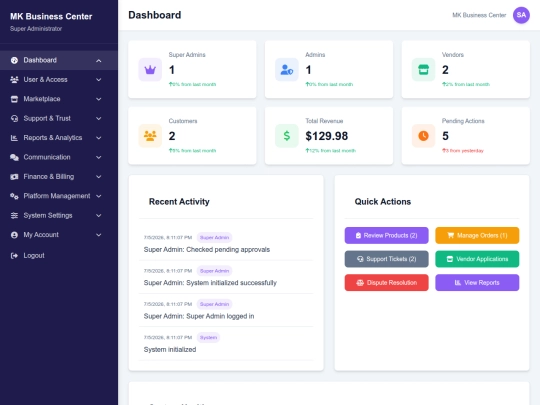Click the Marketplace store icon in sidebar
The image size is (540, 405).
14,99
